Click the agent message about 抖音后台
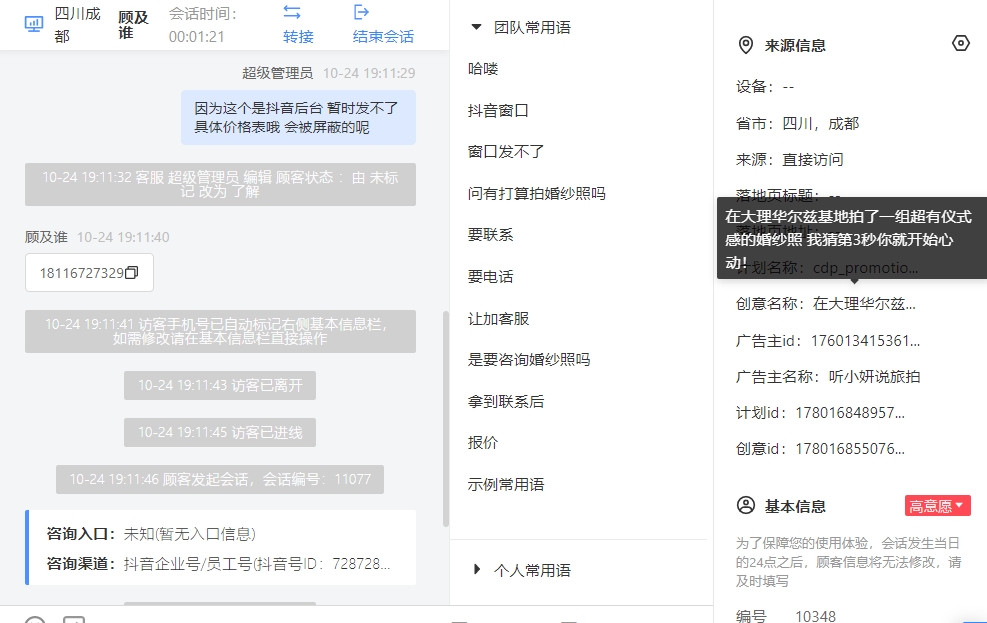The image size is (987, 623). [x=298, y=118]
